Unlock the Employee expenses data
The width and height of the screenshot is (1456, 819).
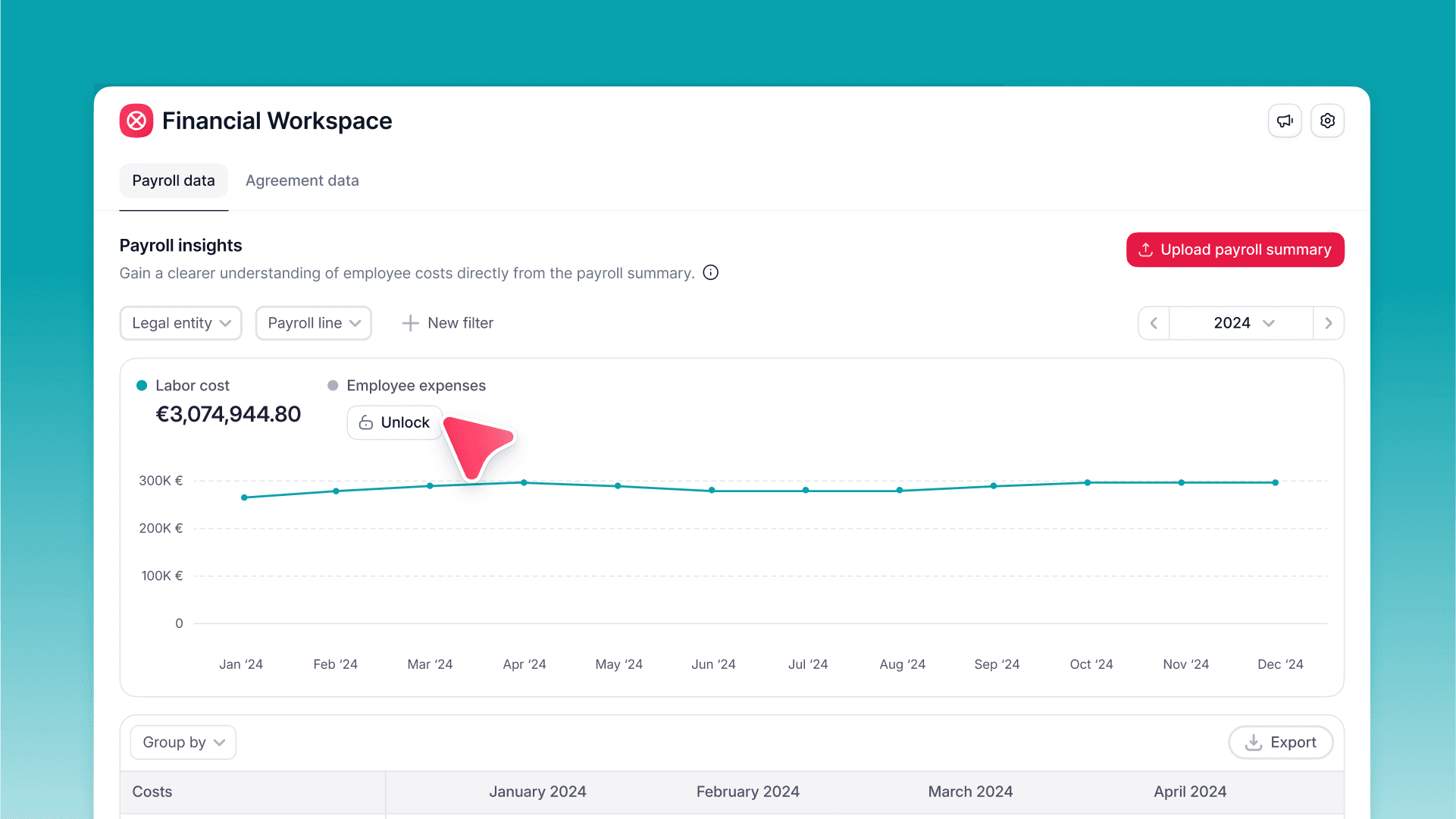point(394,422)
